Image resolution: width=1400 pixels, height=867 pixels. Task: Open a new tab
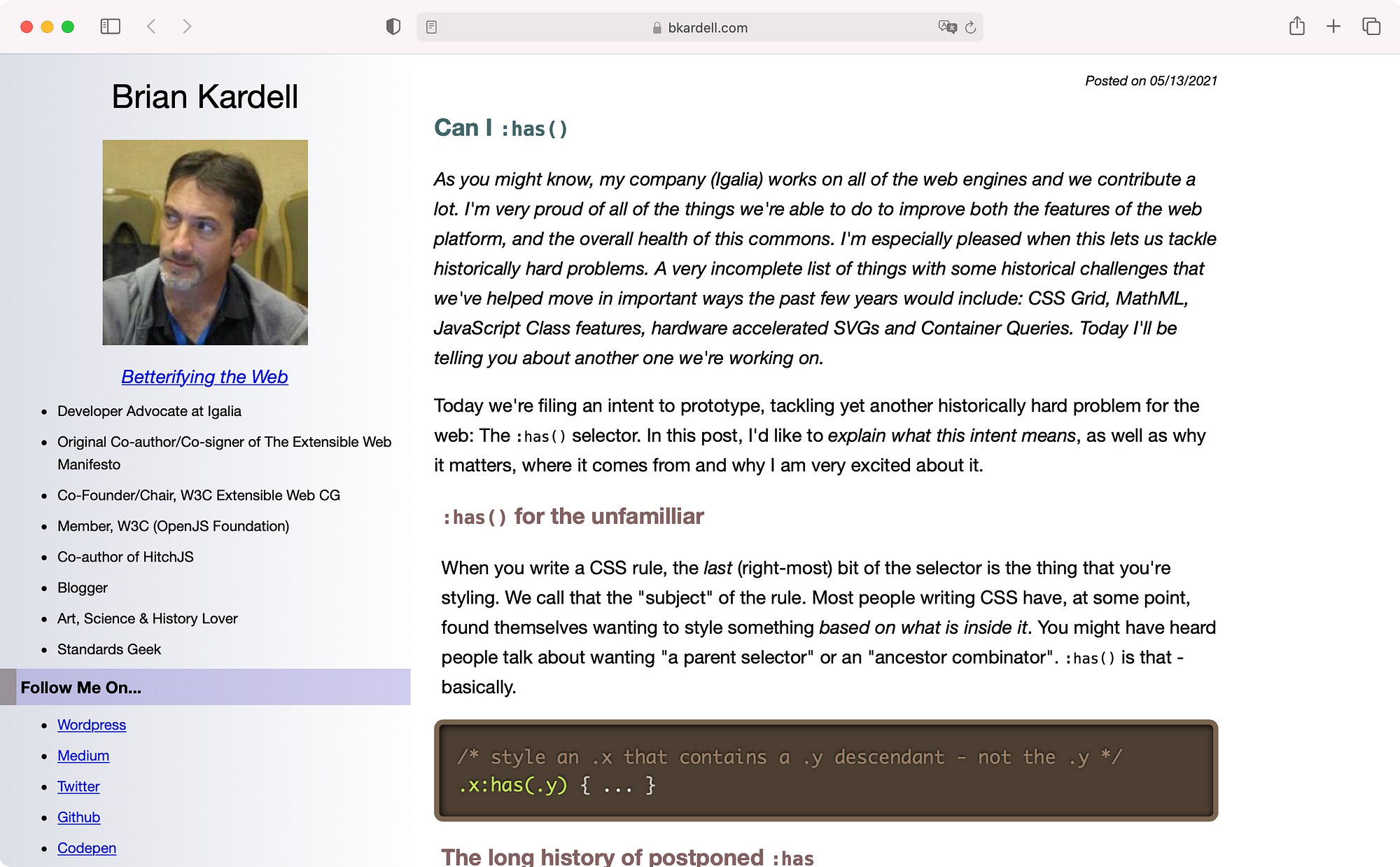[1333, 27]
